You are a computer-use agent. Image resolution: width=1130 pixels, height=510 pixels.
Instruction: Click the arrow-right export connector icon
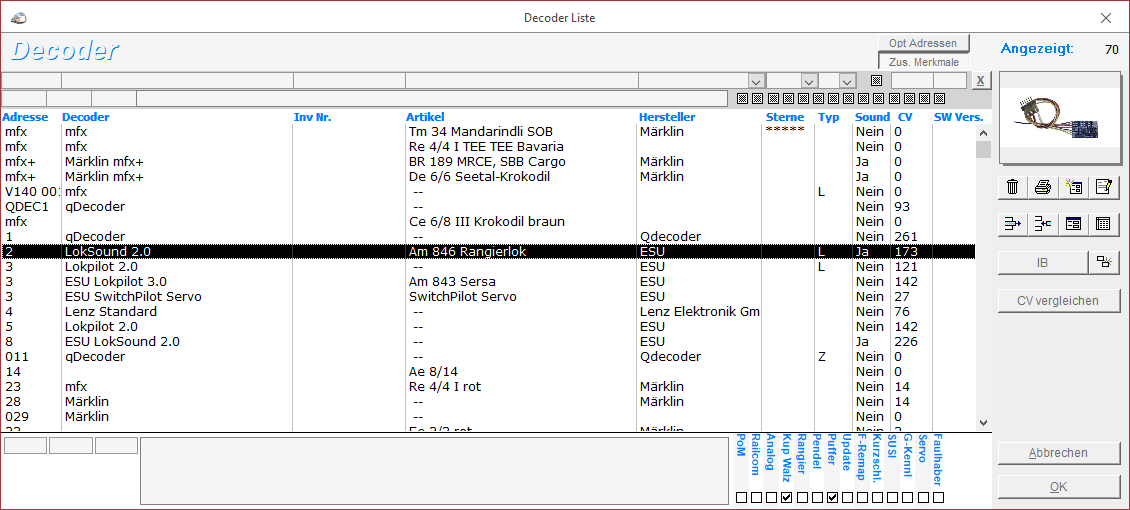pyautogui.click(x=1013, y=224)
